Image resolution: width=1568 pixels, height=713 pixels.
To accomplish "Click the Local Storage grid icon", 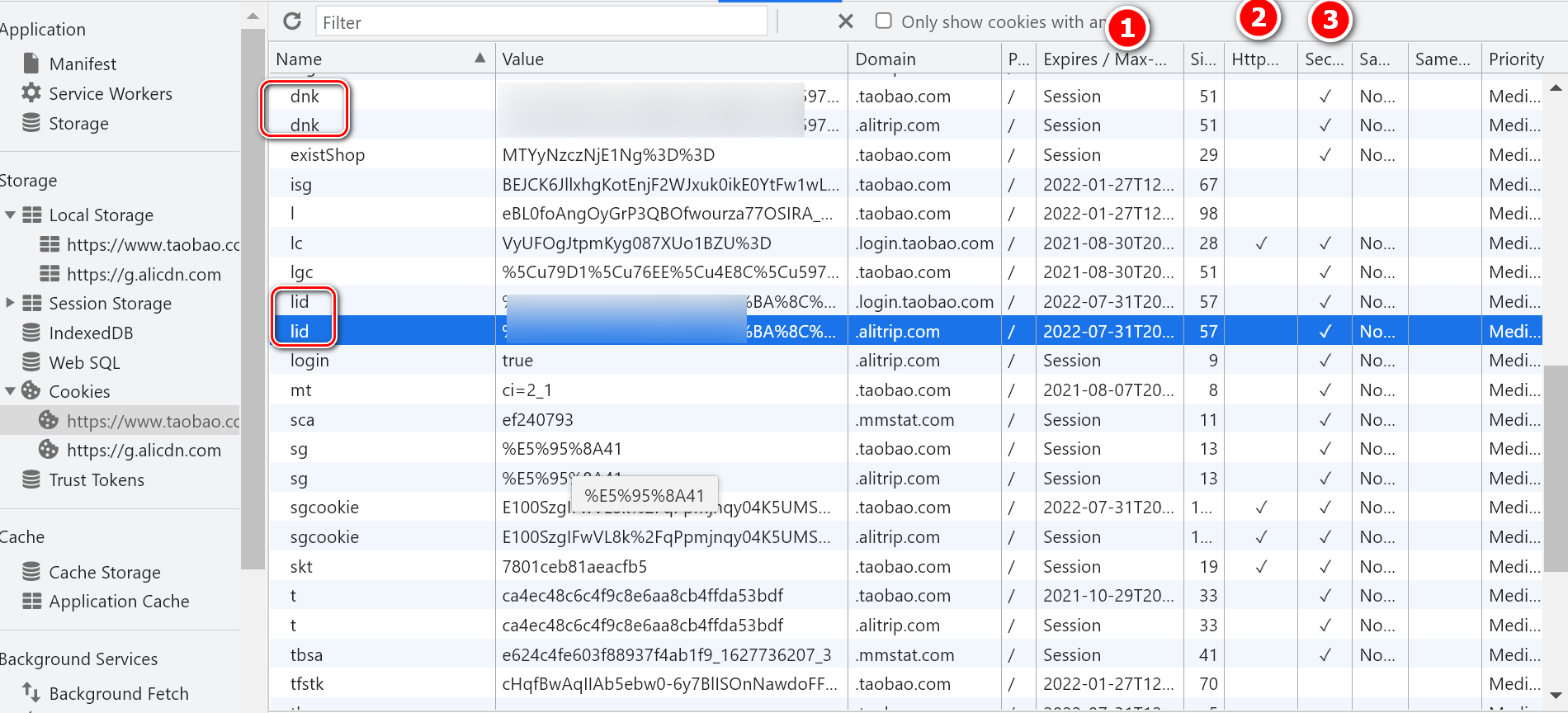I will pyautogui.click(x=31, y=215).
